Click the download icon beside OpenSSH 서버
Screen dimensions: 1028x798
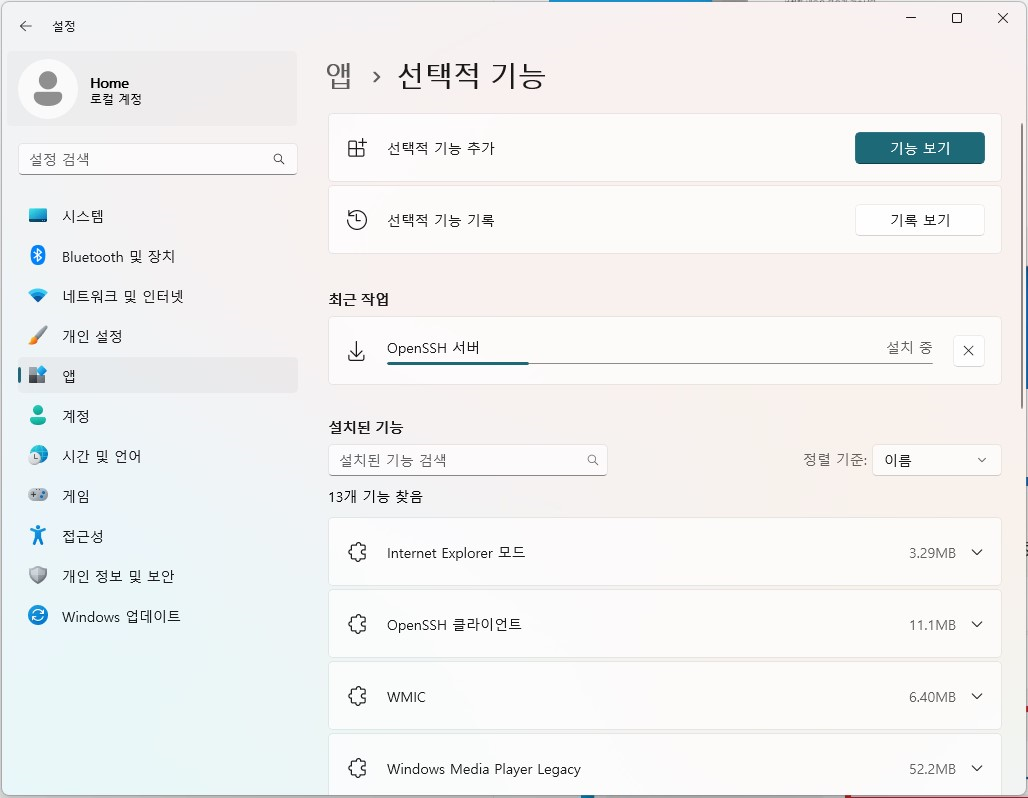click(356, 351)
